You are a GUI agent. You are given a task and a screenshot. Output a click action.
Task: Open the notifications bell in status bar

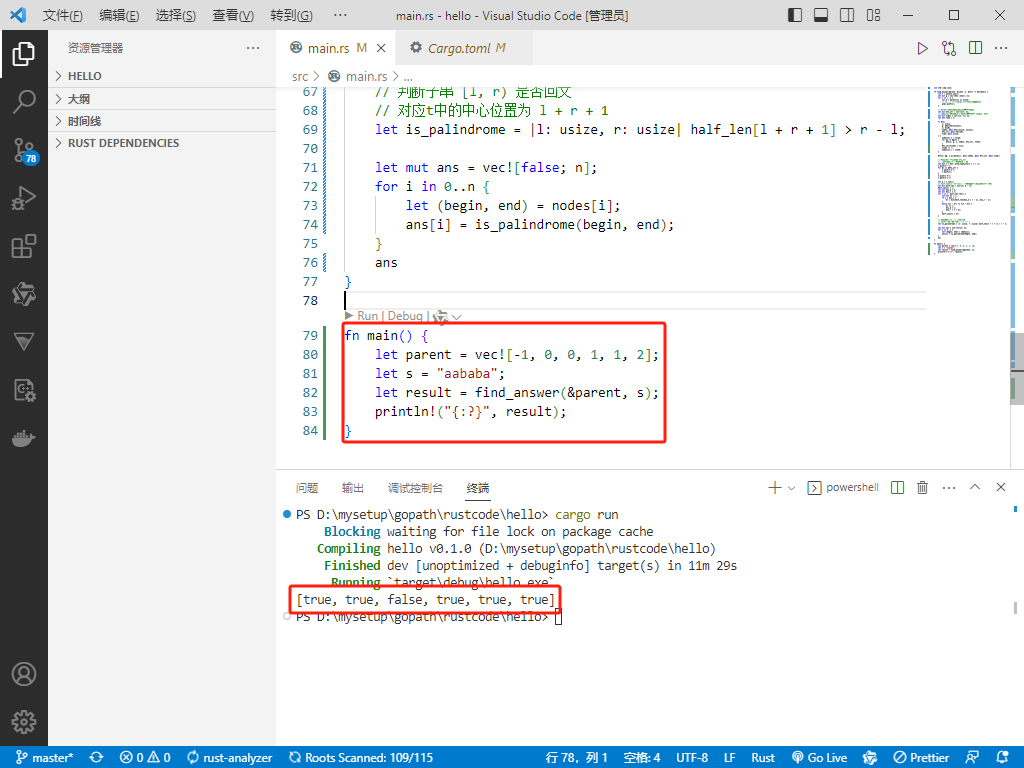1002,758
